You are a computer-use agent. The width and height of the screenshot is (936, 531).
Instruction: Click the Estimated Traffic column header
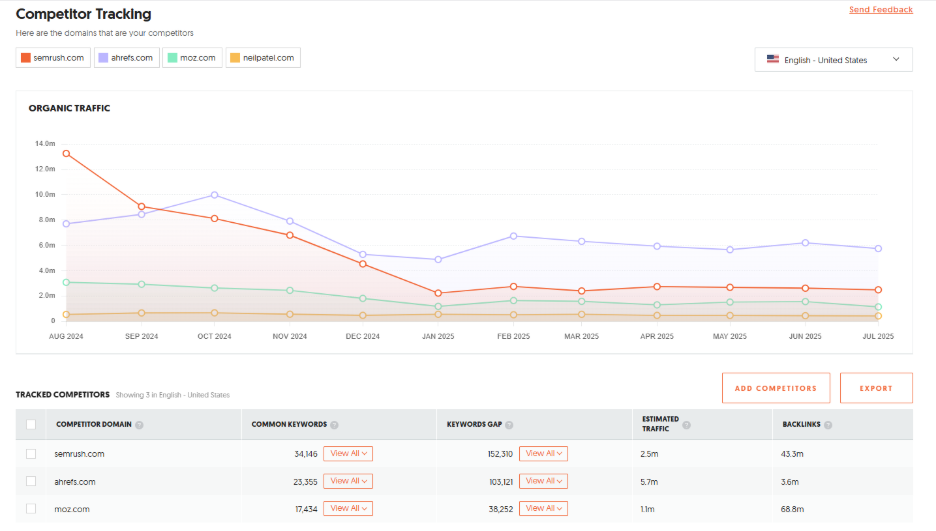pos(660,424)
